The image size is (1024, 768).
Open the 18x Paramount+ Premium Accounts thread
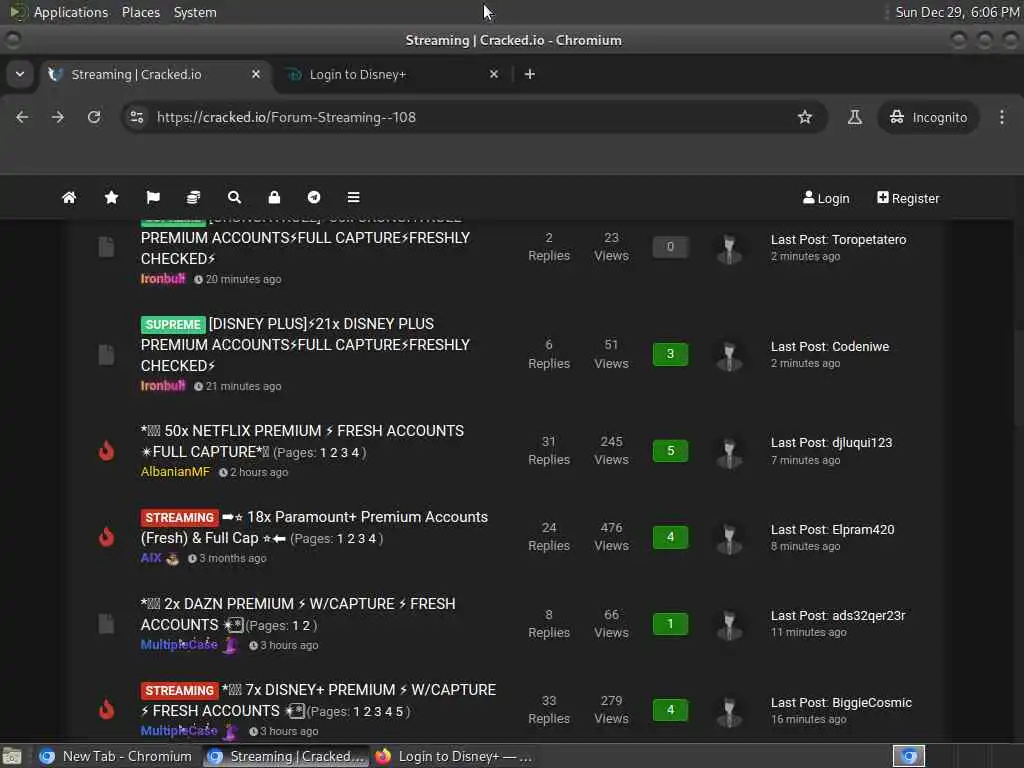[313, 527]
